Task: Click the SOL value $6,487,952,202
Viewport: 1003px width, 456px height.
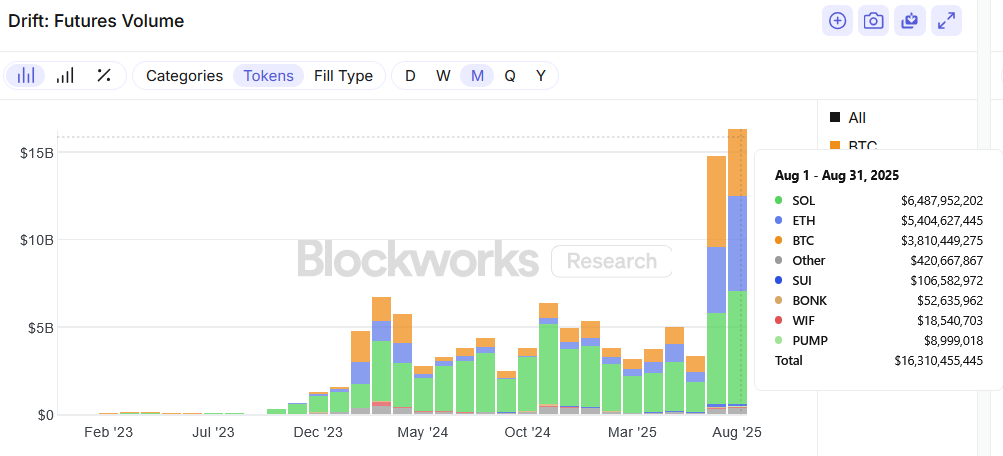Action: point(942,201)
